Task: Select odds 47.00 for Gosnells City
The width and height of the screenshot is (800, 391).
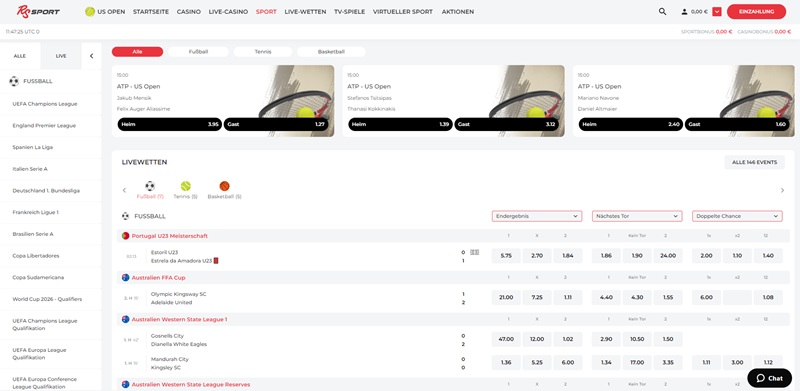Action: coord(506,339)
